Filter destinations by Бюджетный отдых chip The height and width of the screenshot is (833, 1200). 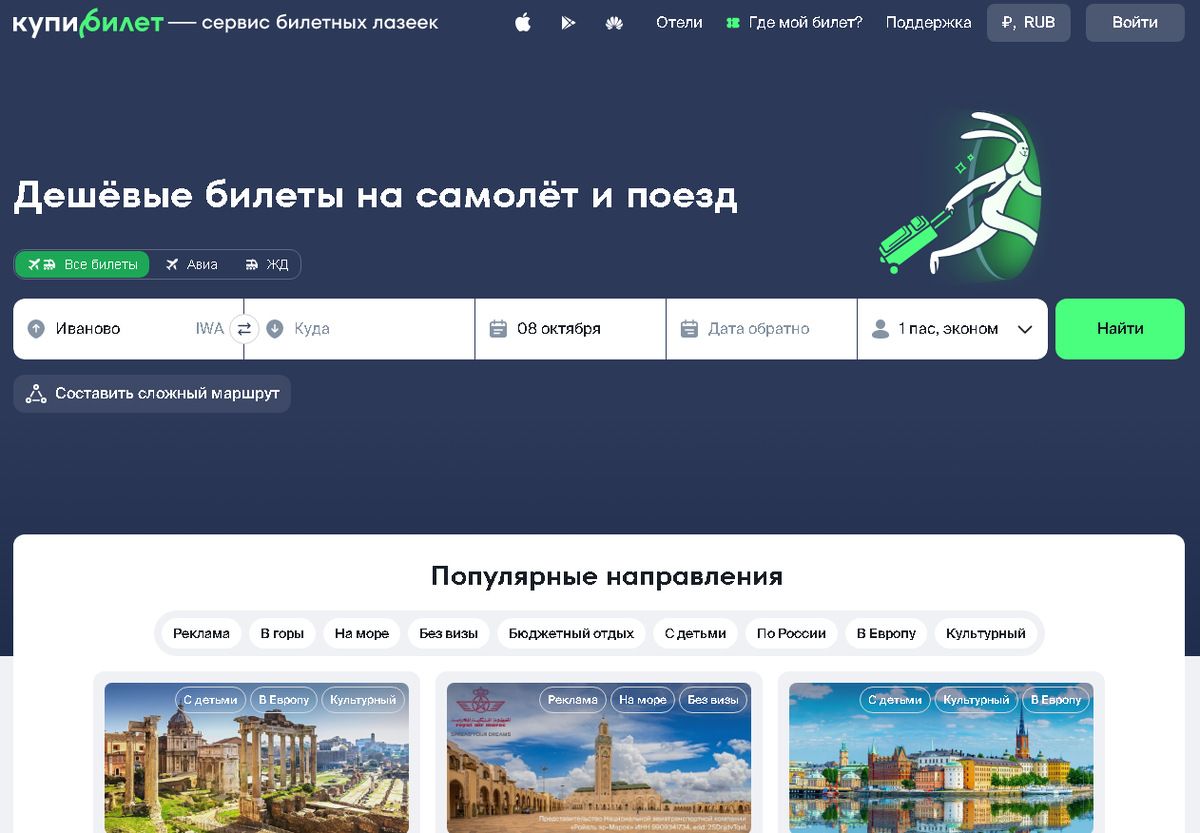coord(571,633)
